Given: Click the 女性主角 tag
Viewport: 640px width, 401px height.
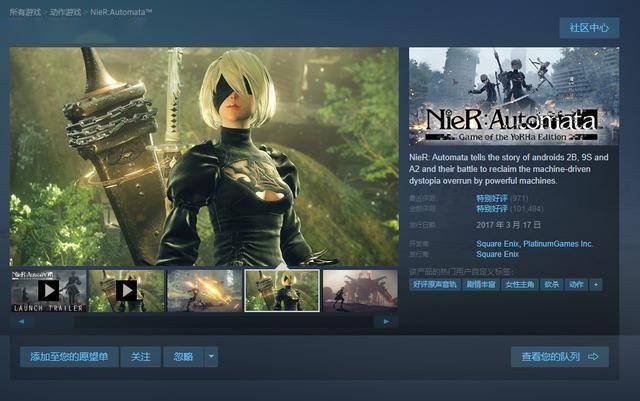Looking at the screenshot, I should pos(520,285).
